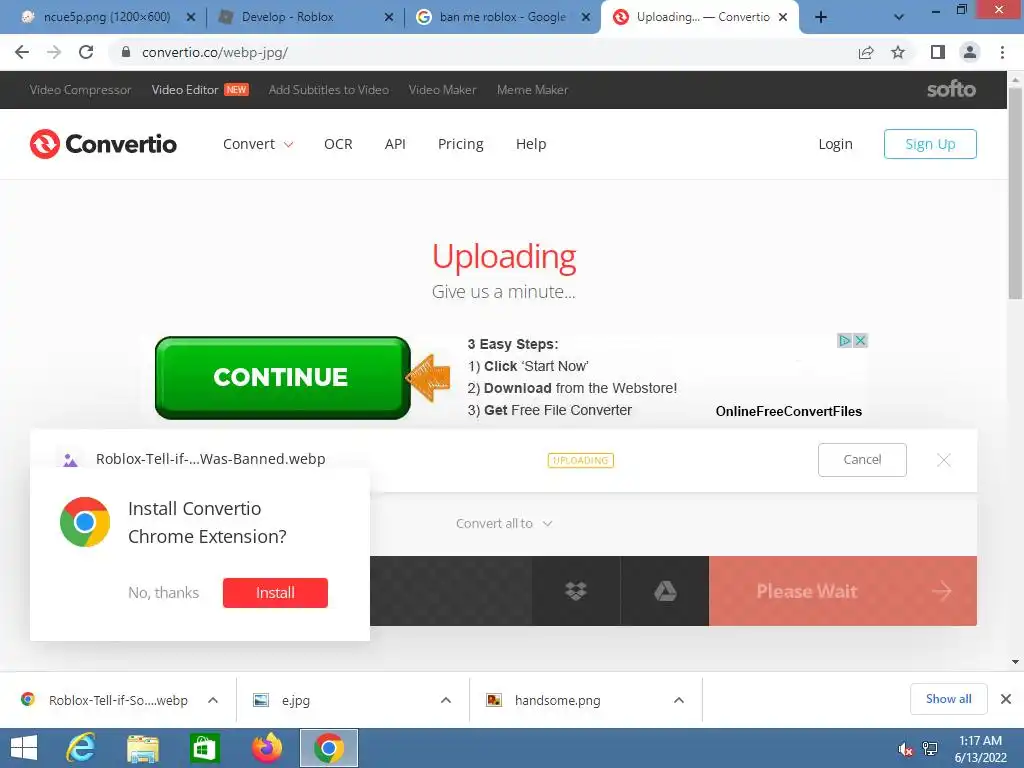
Task: Open the Convert all to dropdown
Action: [504, 524]
